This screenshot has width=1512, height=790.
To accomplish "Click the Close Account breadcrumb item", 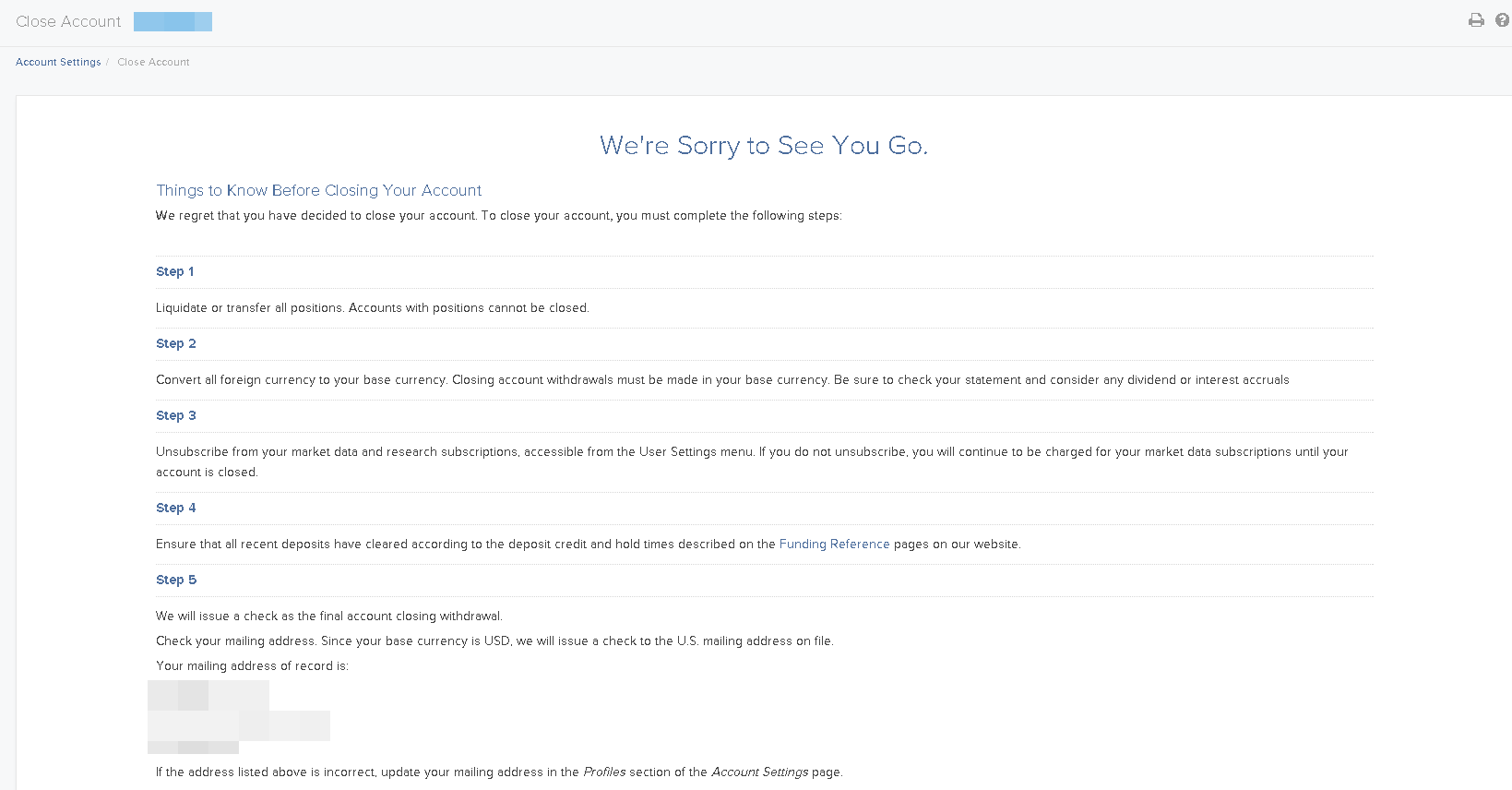I will point(153,62).
